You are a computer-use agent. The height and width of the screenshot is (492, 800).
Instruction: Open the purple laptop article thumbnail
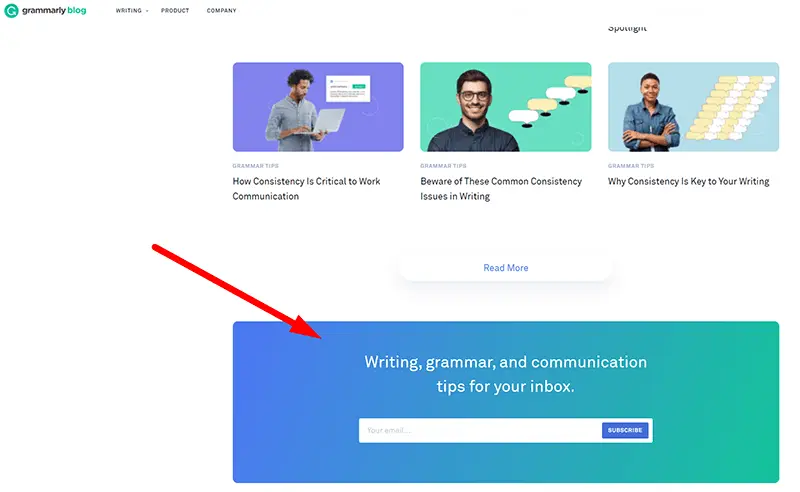[318, 107]
